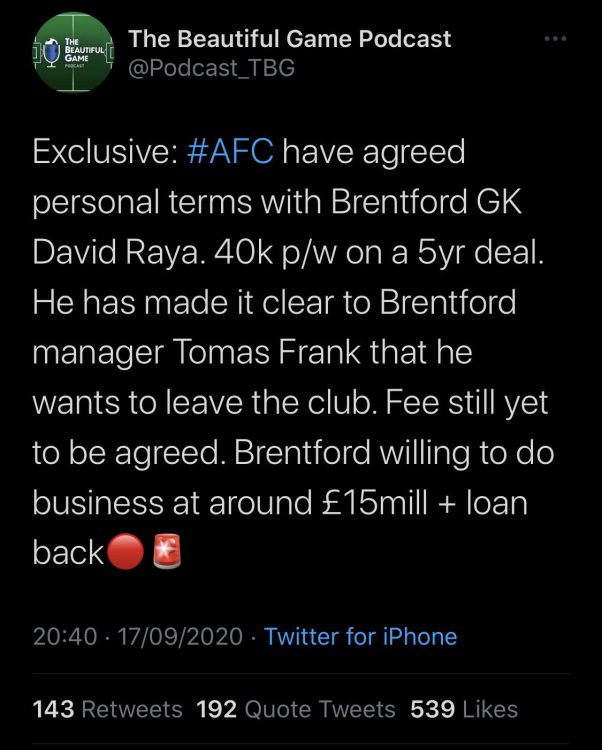Click the siren light emoji

click(165, 553)
